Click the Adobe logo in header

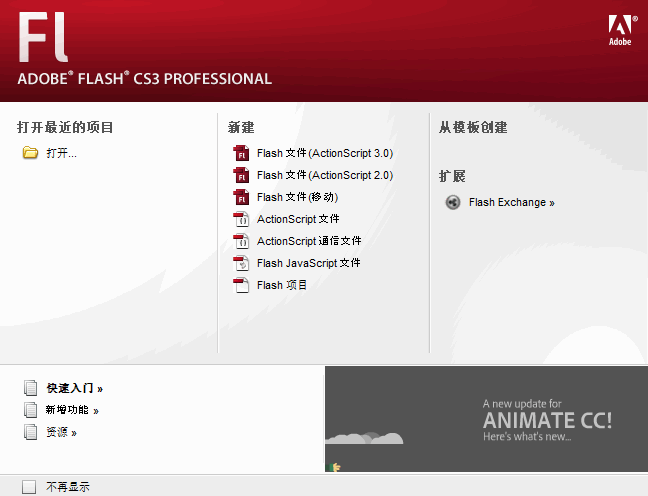(622, 30)
